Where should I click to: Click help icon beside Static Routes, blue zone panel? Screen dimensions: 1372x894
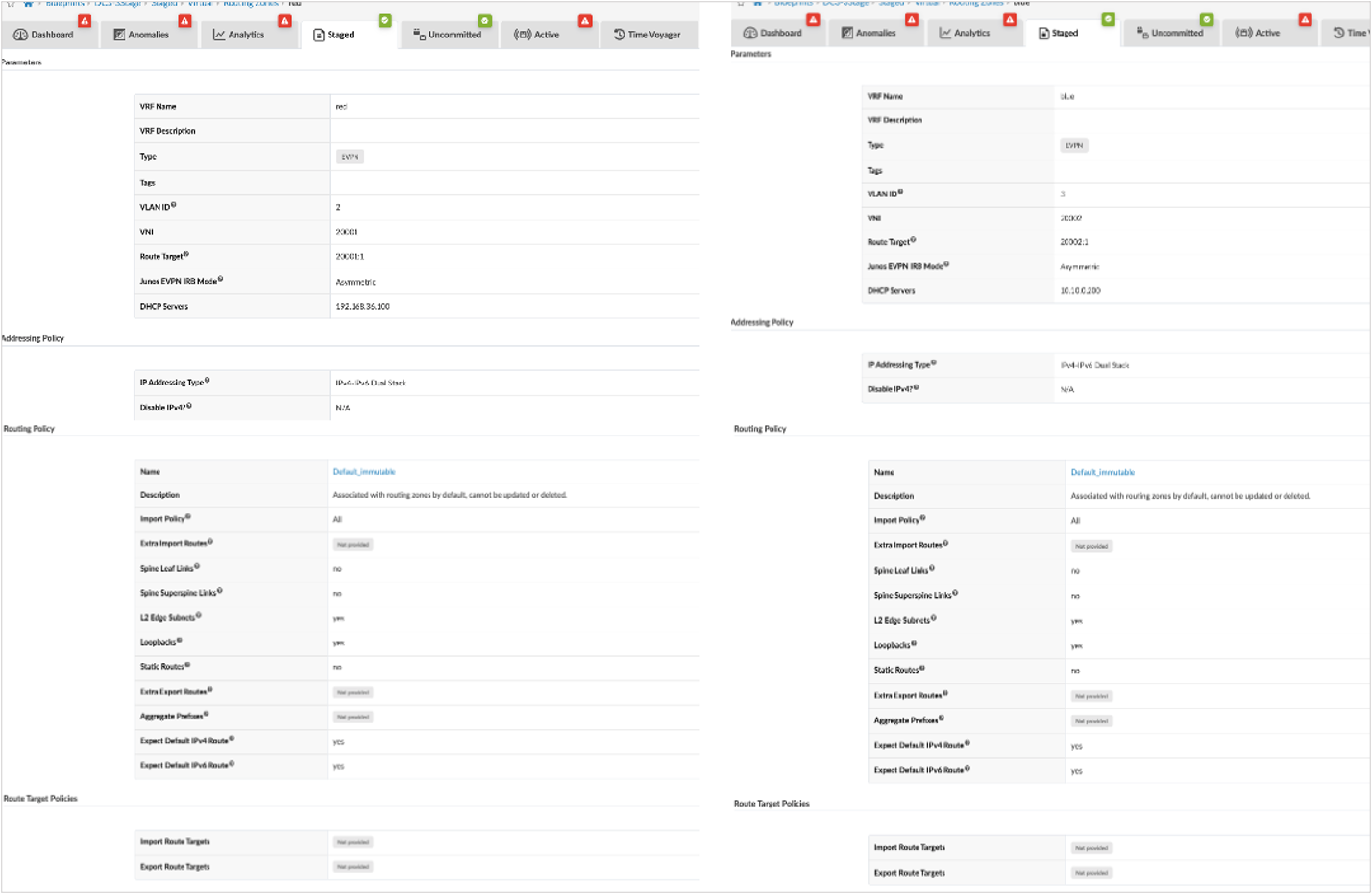[922, 668]
